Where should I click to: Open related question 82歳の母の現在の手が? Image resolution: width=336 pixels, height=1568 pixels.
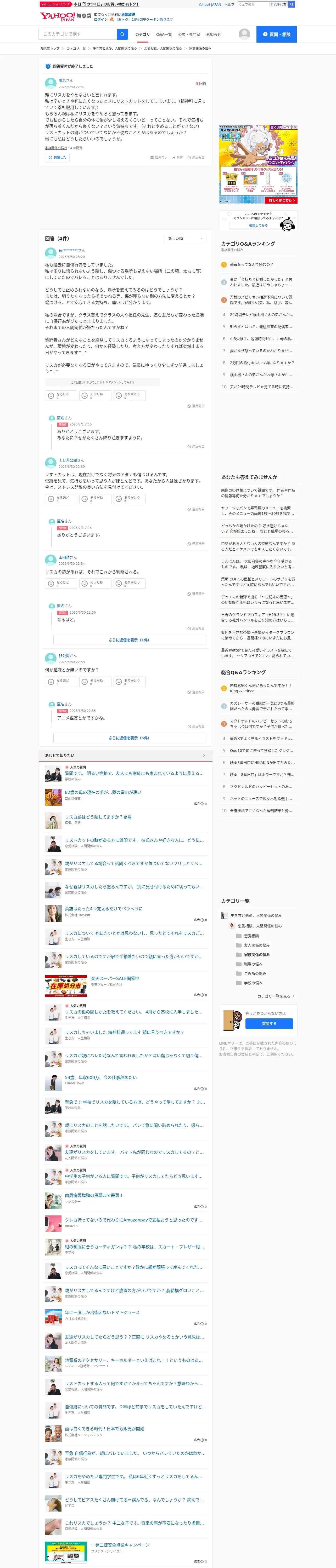[x=103, y=793]
